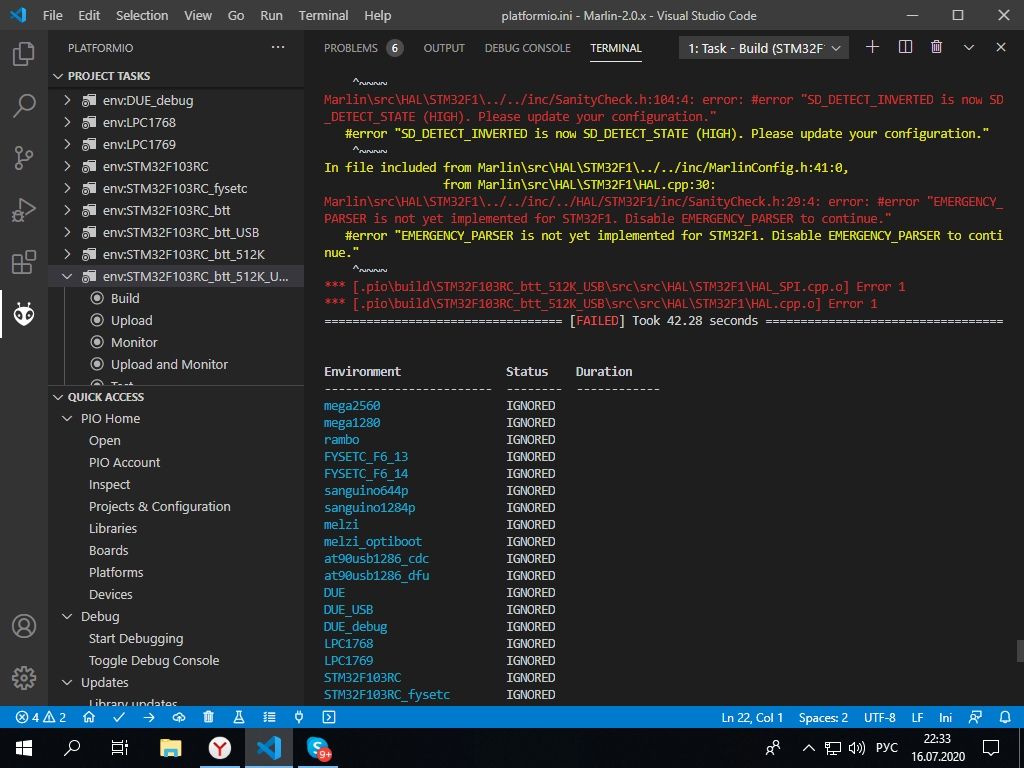Open Yandex Browser from taskbar
Screen dimensions: 1024x768
220,747
